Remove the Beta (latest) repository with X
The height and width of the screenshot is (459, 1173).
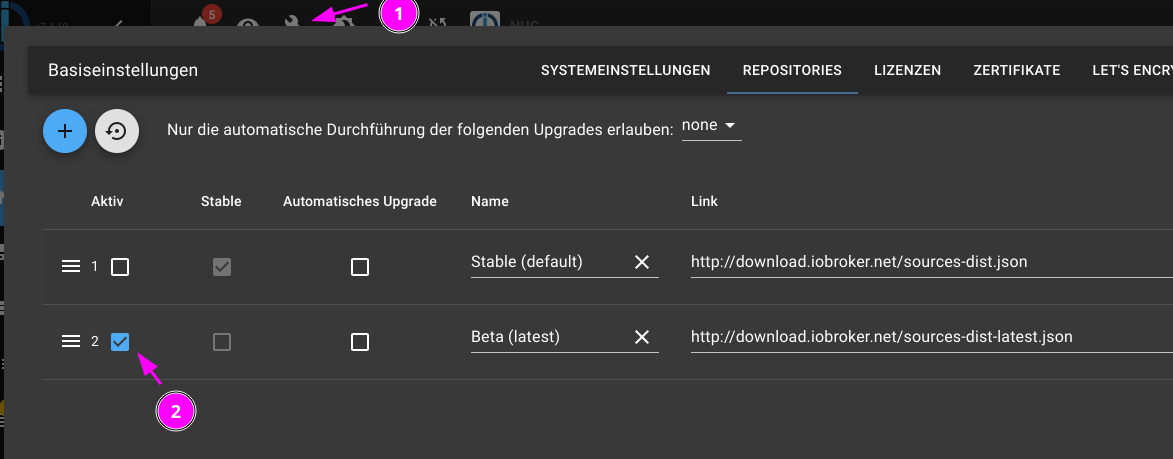pyautogui.click(x=642, y=337)
